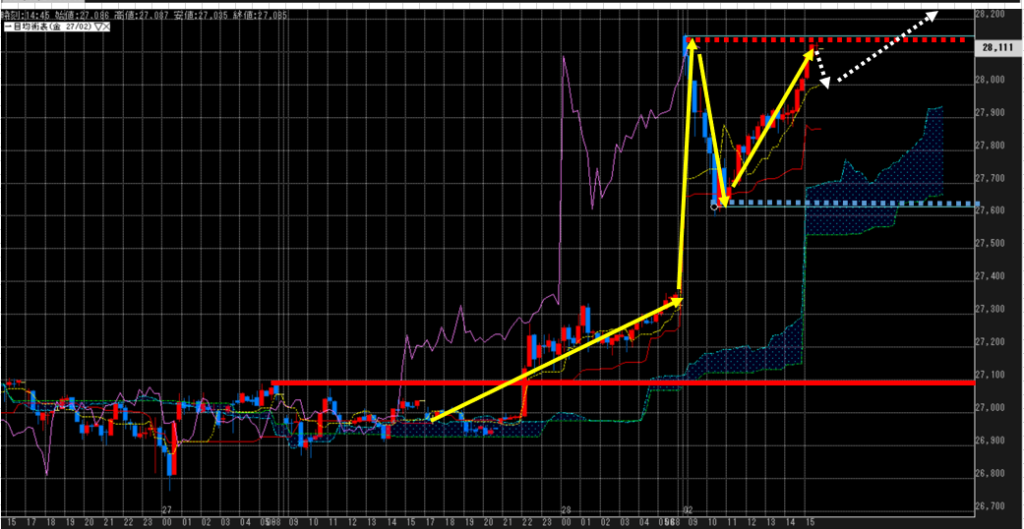Image resolution: width=1024 pixels, height=529 pixels.
Task: Click the long white dotted upward arrow
Action: point(885,46)
